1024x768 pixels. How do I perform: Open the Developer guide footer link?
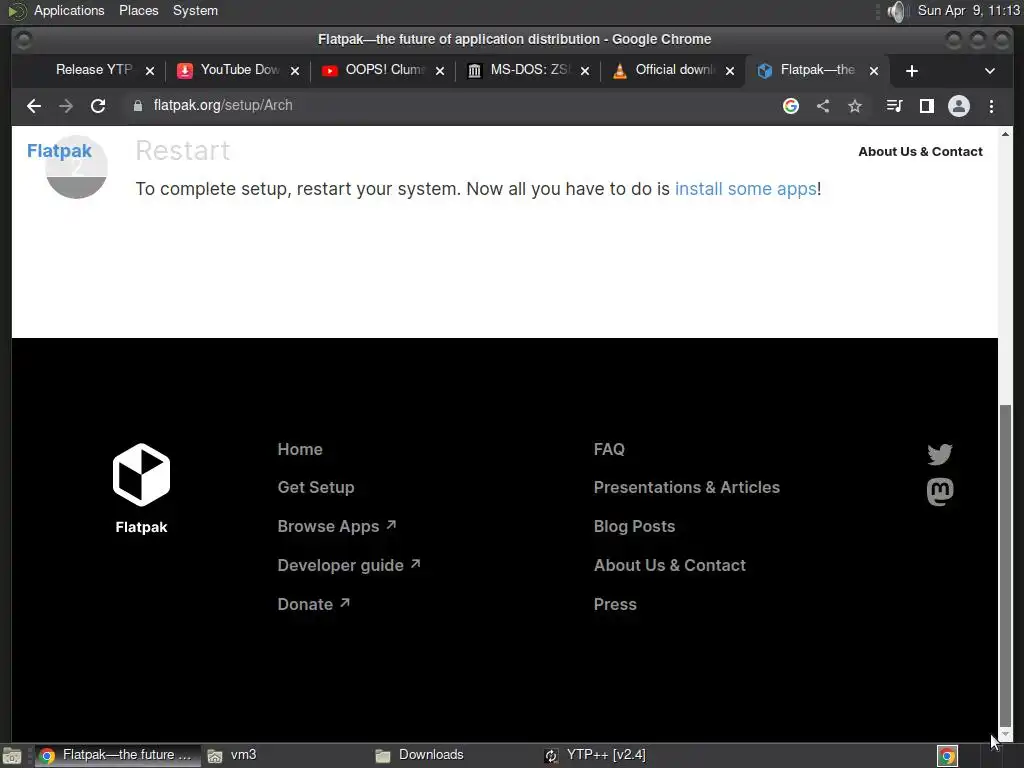(349, 565)
